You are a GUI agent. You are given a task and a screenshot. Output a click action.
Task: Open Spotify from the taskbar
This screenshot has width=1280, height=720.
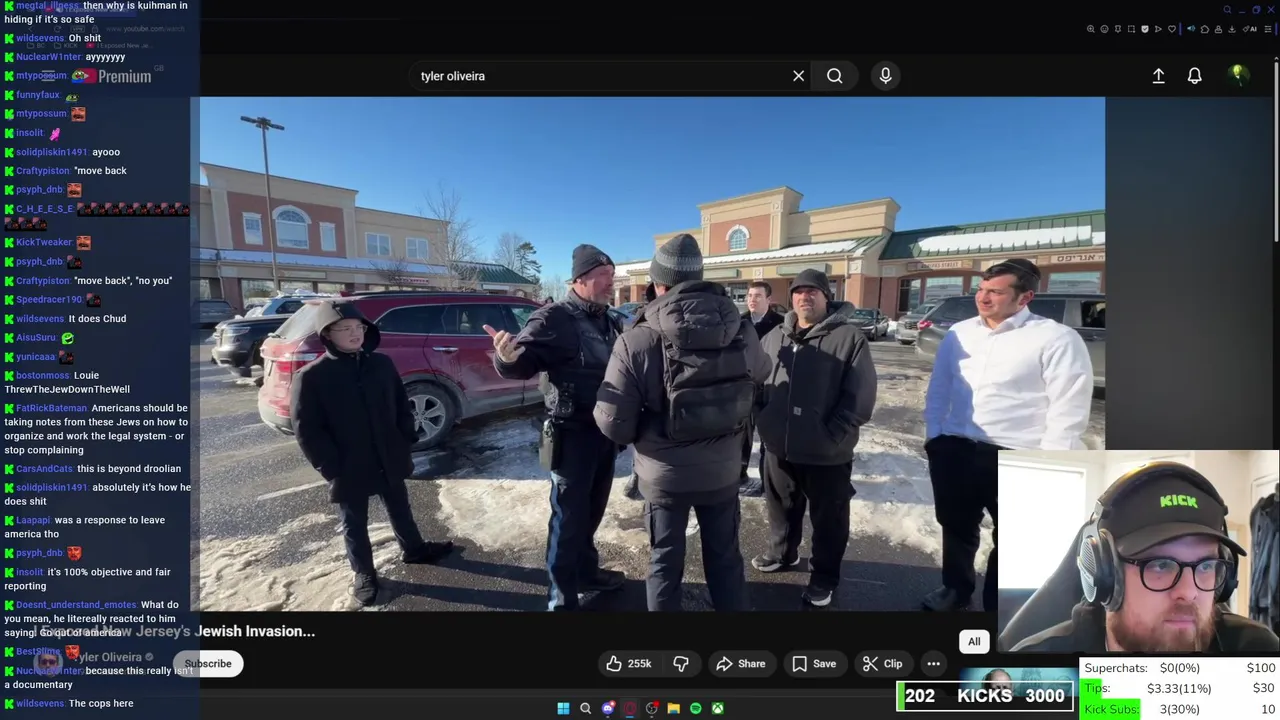click(695, 708)
